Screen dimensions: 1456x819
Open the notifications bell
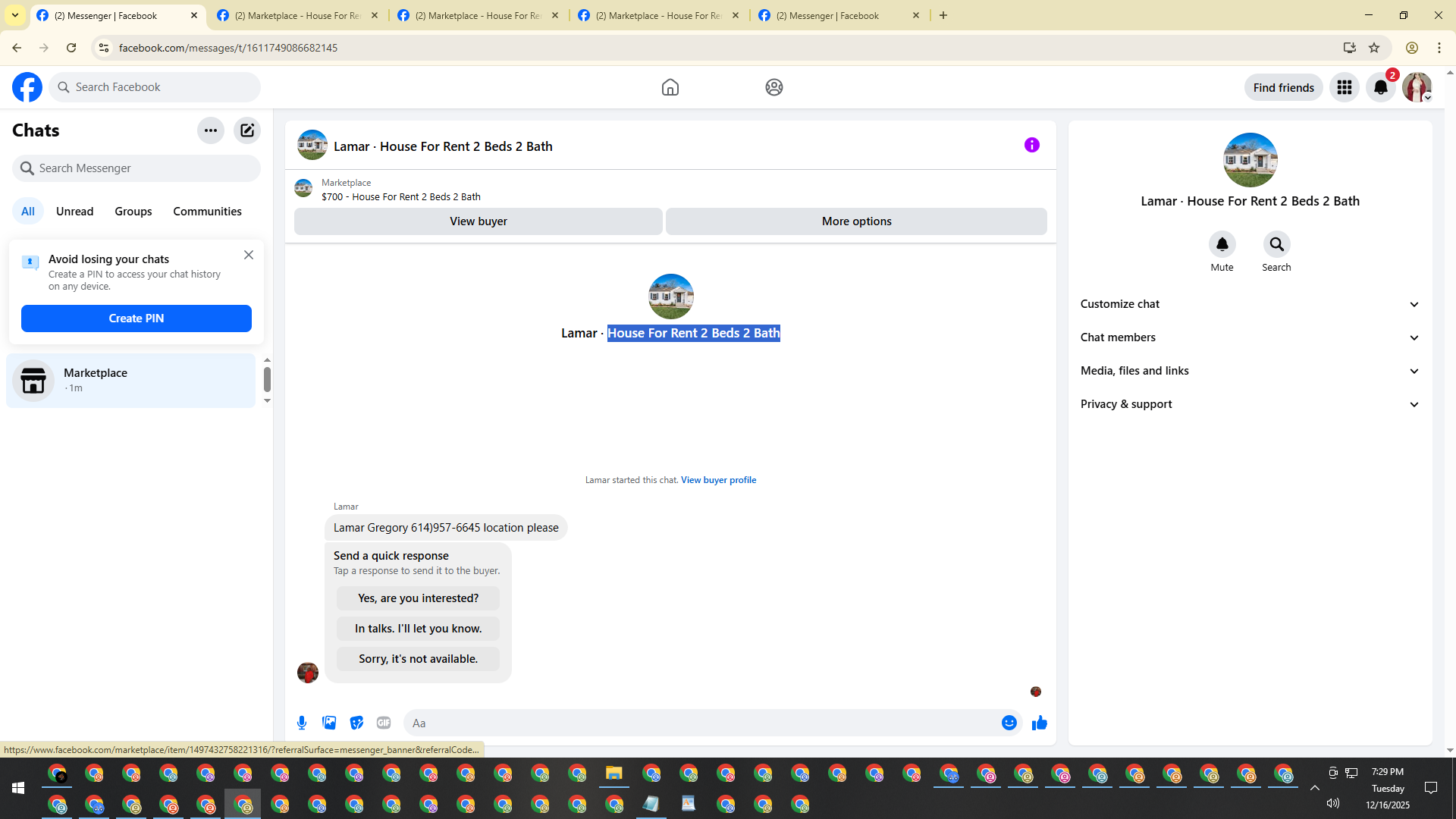click(1381, 87)
